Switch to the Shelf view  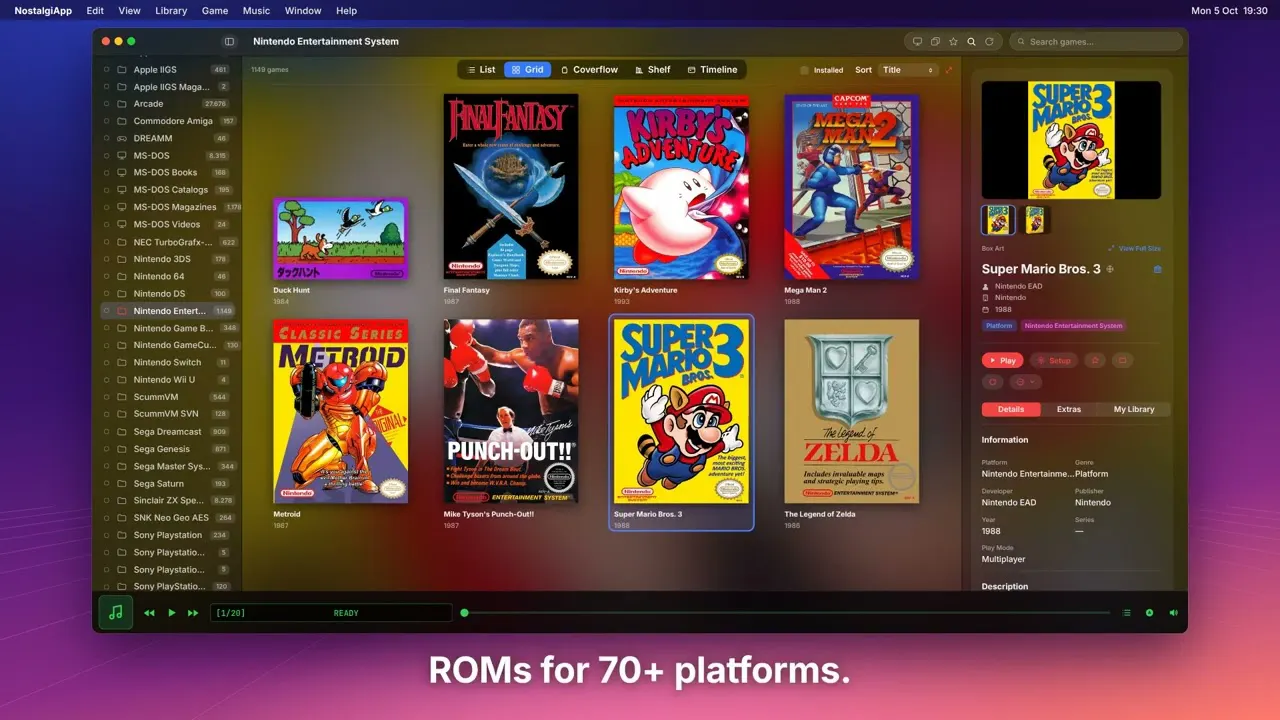[652, 70]
